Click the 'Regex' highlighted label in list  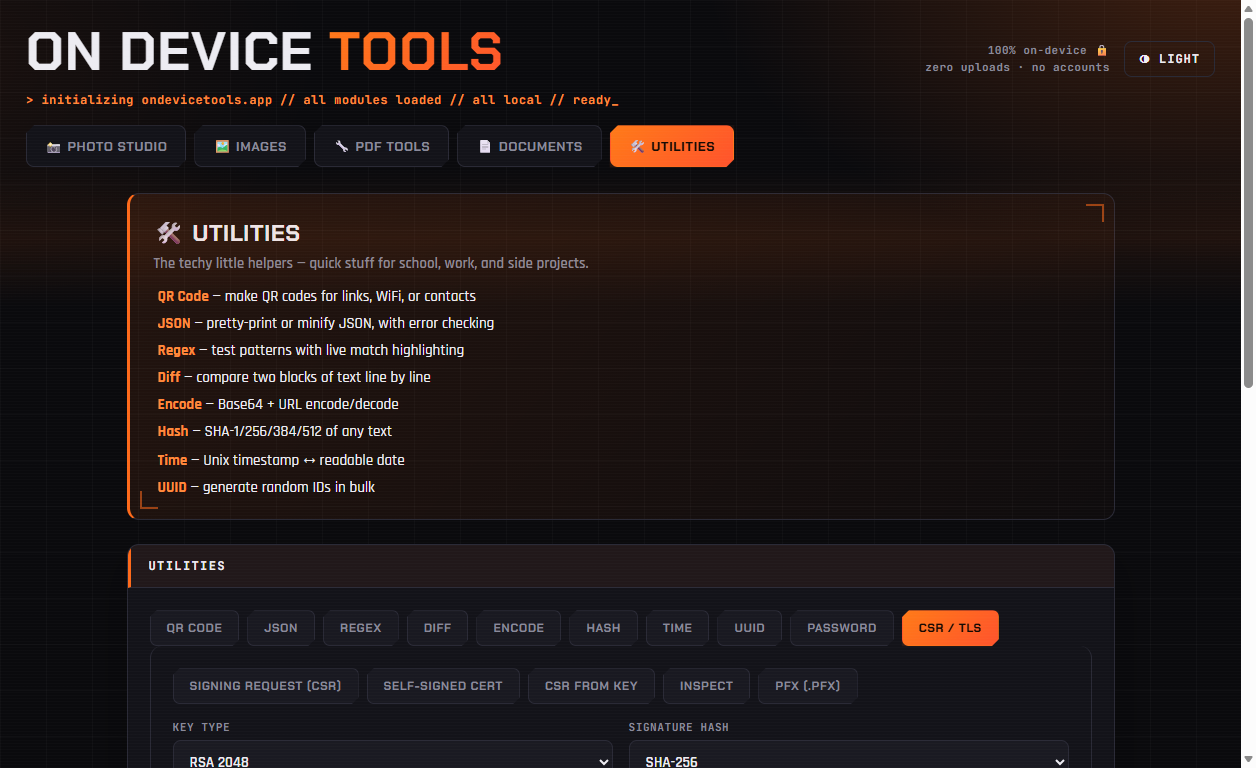(176, 350)
